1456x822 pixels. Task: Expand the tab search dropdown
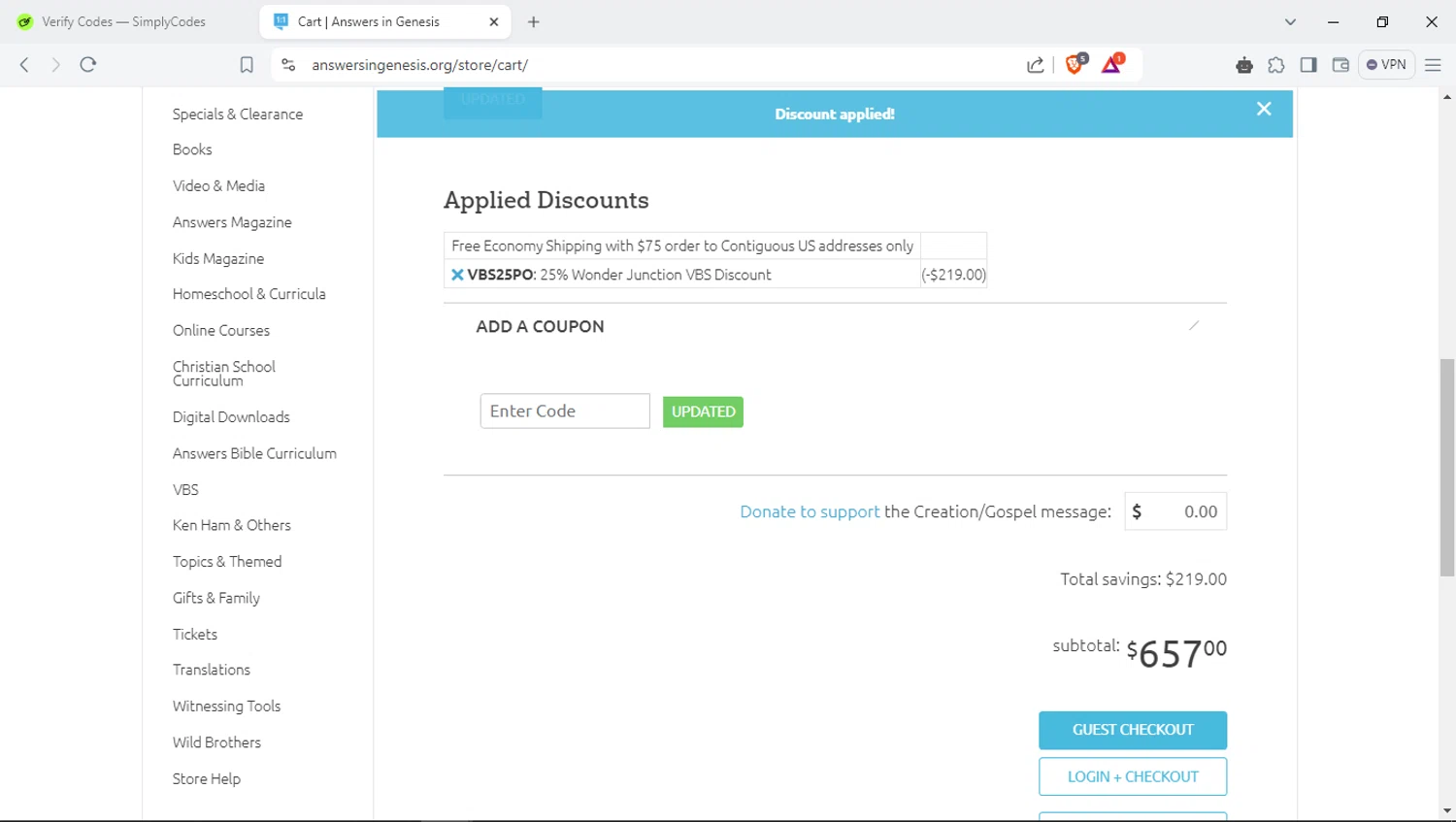click(1290, 21)
